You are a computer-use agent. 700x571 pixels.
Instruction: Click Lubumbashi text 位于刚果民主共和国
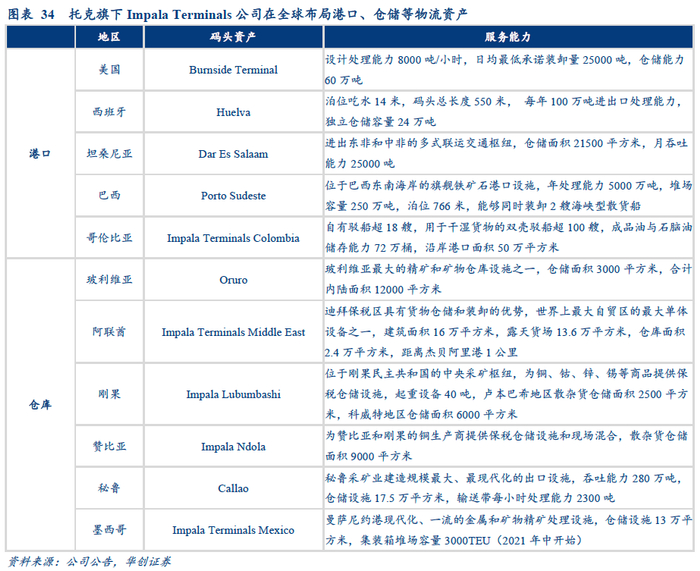pos(378,374)
